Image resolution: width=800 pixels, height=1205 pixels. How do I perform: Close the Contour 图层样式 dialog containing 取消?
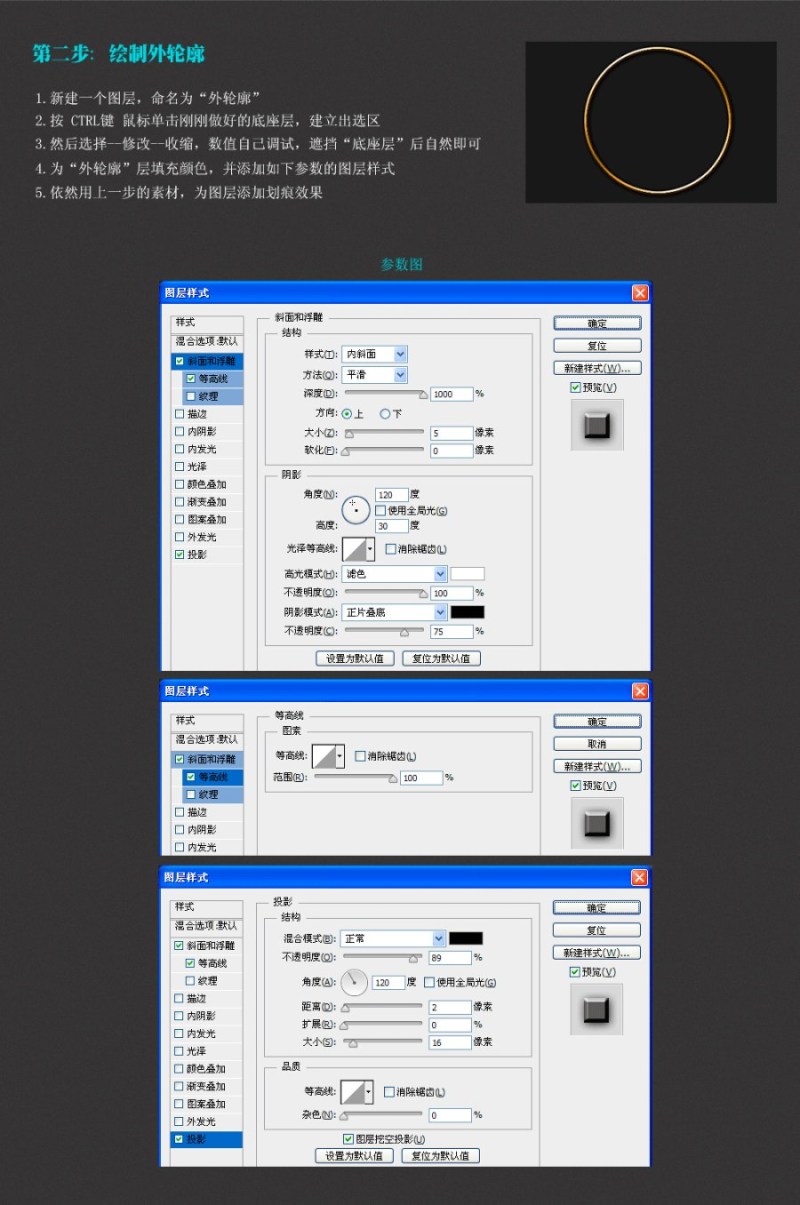click(x=640, y=691)
